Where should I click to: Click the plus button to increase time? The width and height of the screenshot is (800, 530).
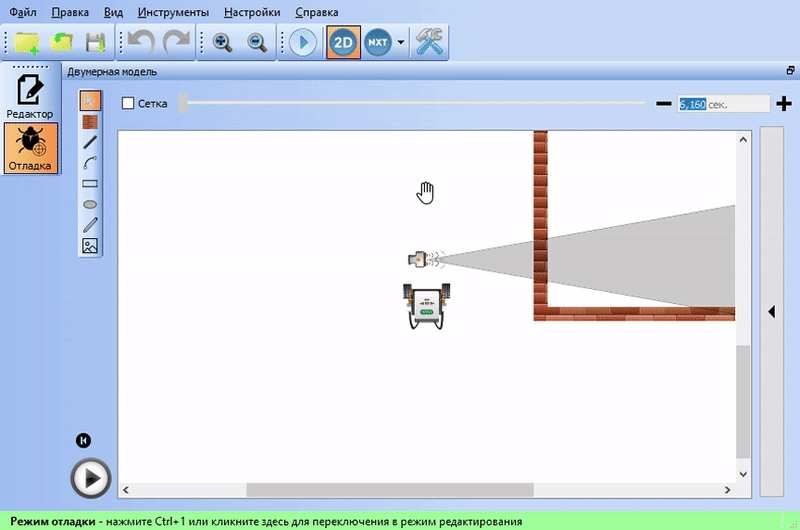(784, 104)
